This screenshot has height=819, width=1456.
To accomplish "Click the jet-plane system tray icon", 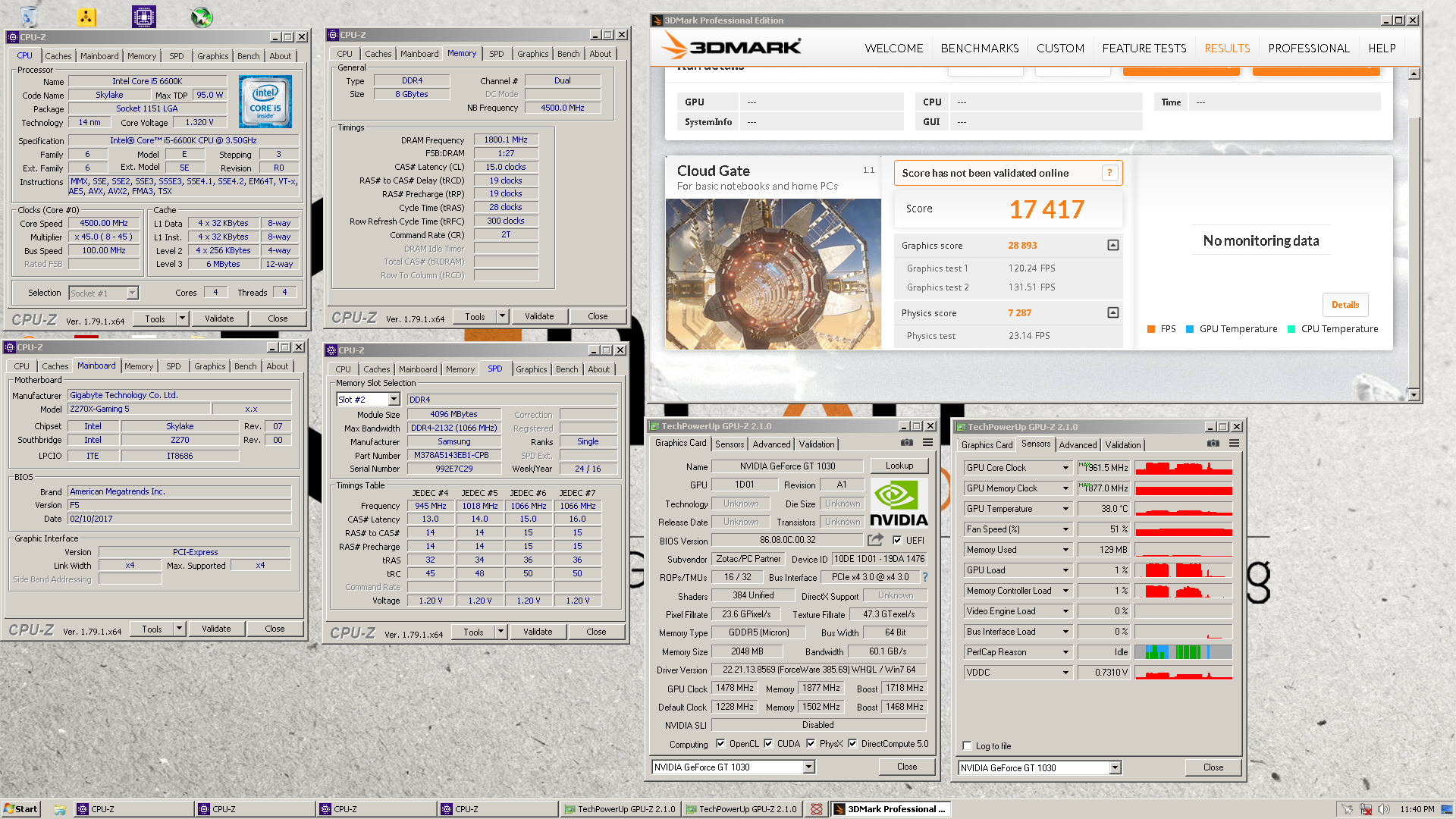I will coord(1347,809).
